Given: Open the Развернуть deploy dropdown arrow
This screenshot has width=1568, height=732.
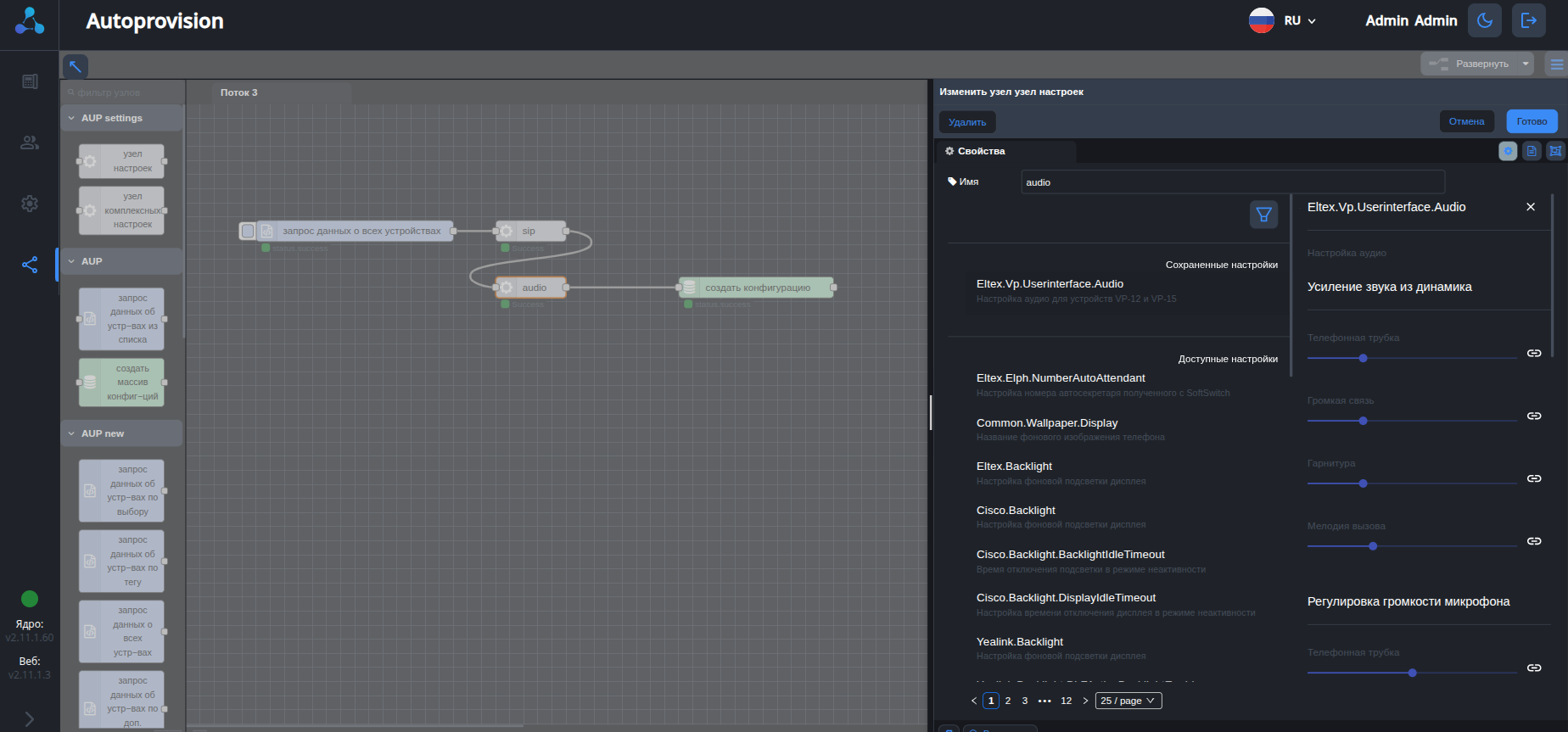Looking at the screenshot, I should coord(1526,64).
